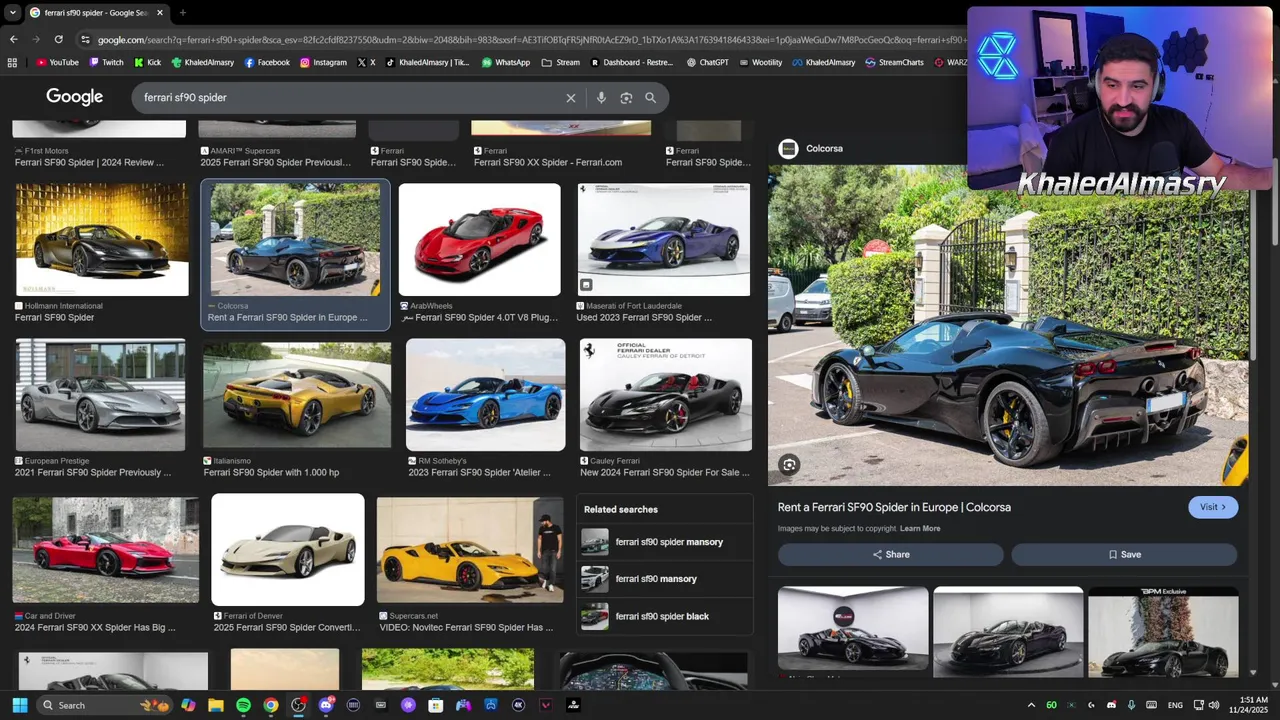
Task: Open RM Sotheby's blue Ferrari thumbnail
Action: [x=485, y=395]
